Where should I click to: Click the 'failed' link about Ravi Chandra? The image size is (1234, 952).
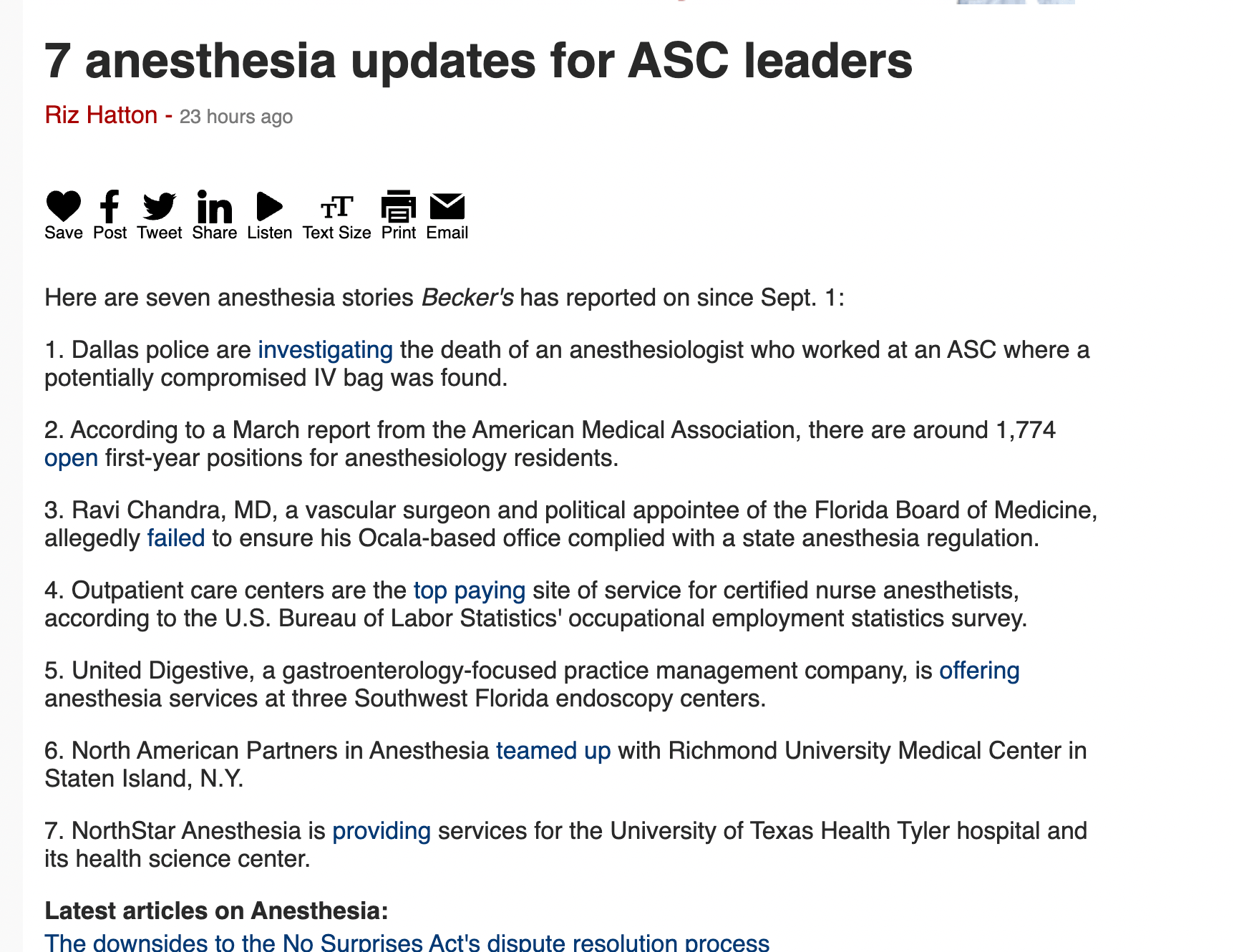point(176,538)
